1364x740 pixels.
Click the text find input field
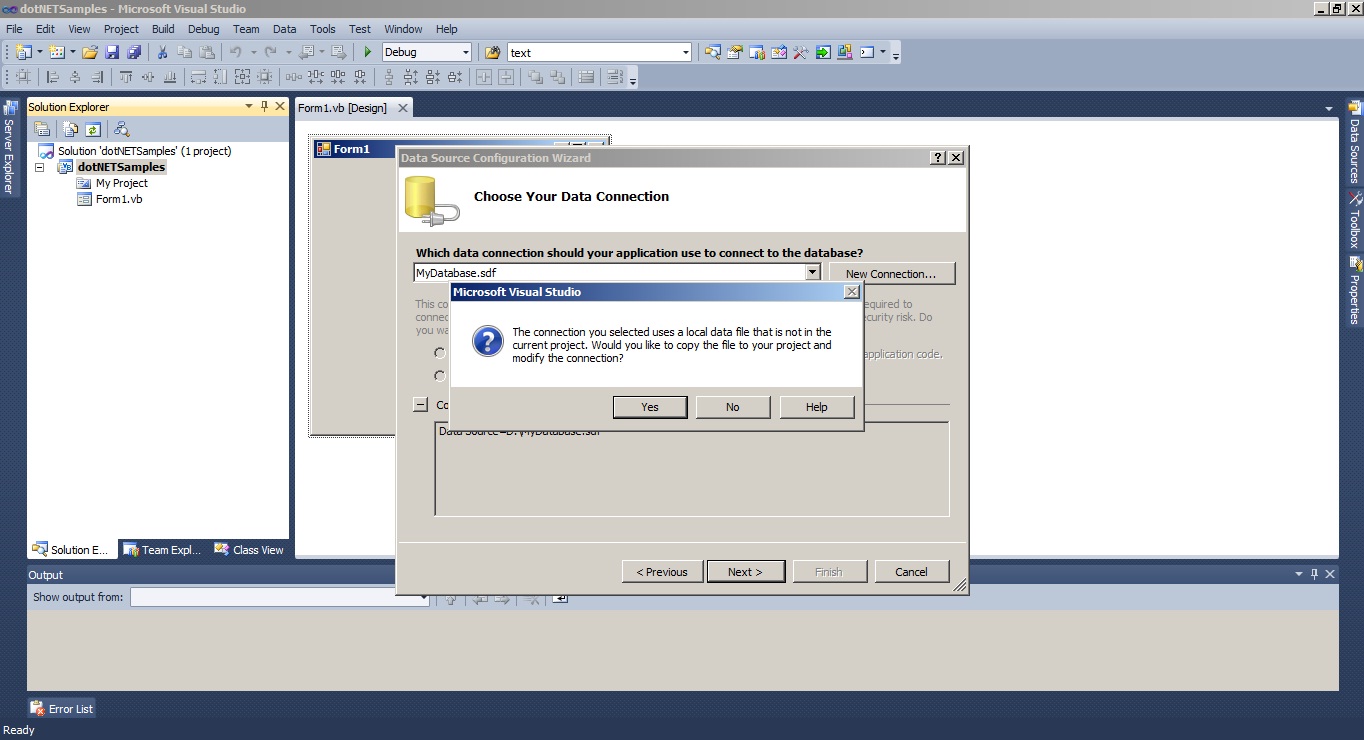pyautogui.click(x=593, y=52)
